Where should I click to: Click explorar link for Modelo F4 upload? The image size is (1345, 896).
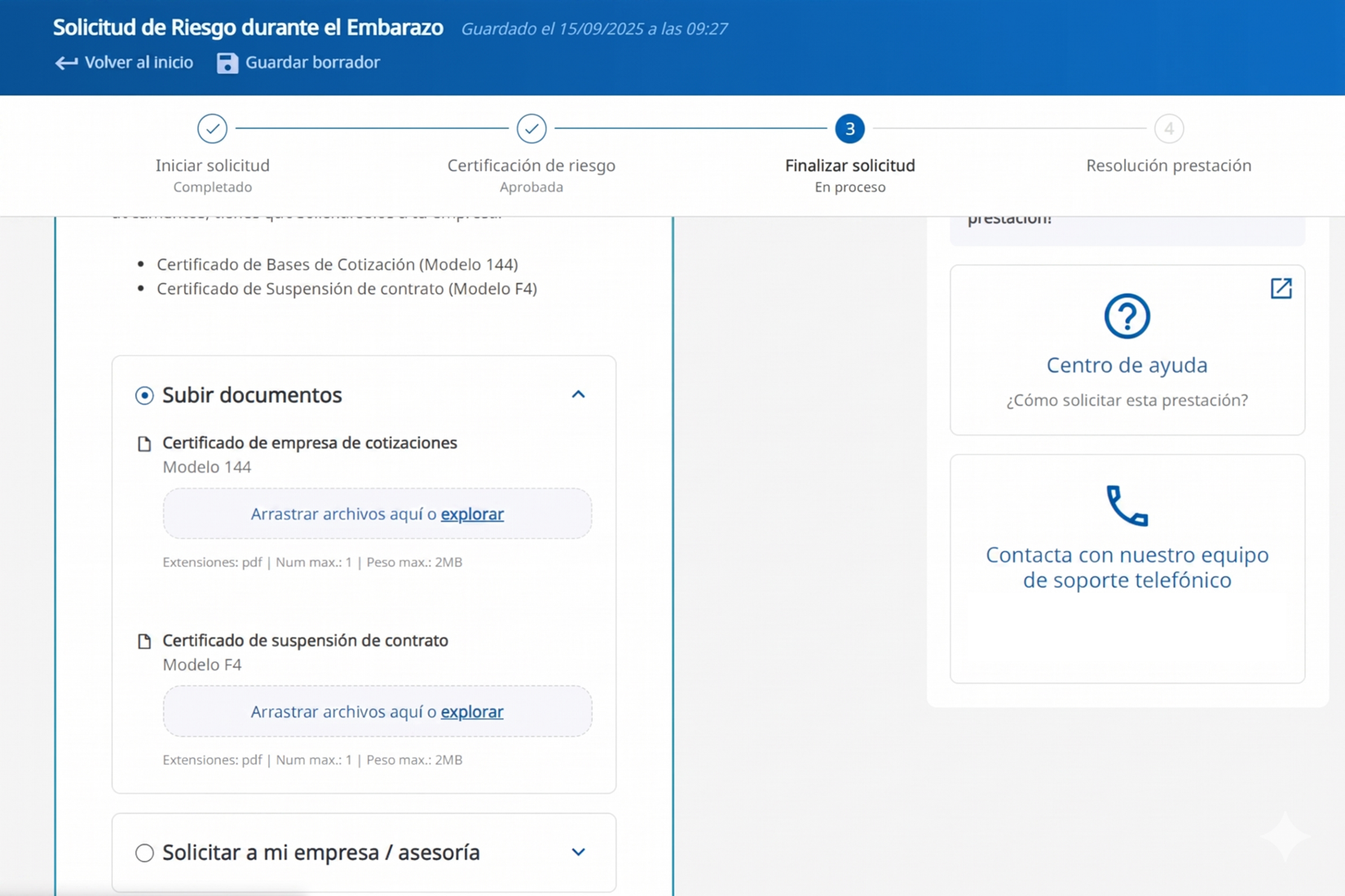(x=472, y=712)
